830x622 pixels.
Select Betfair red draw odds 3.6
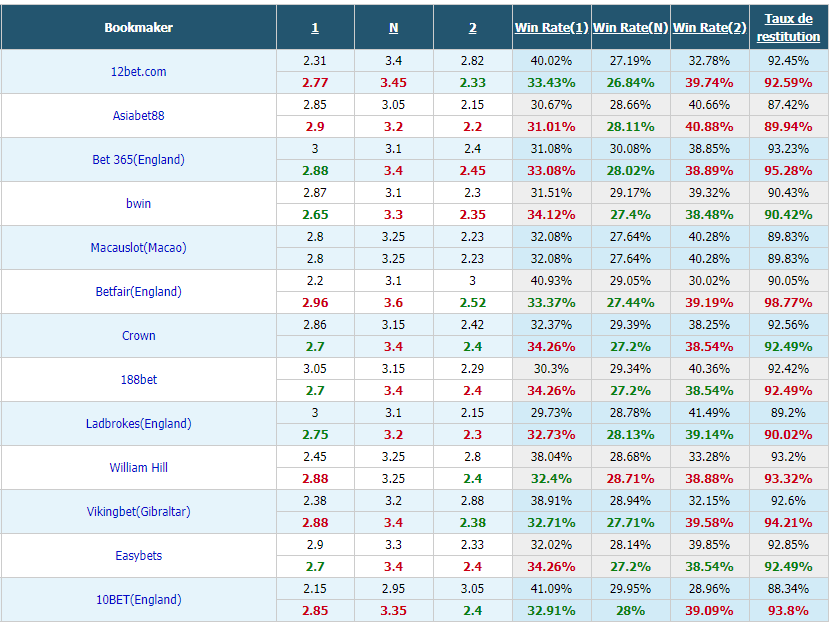point(393,303)
